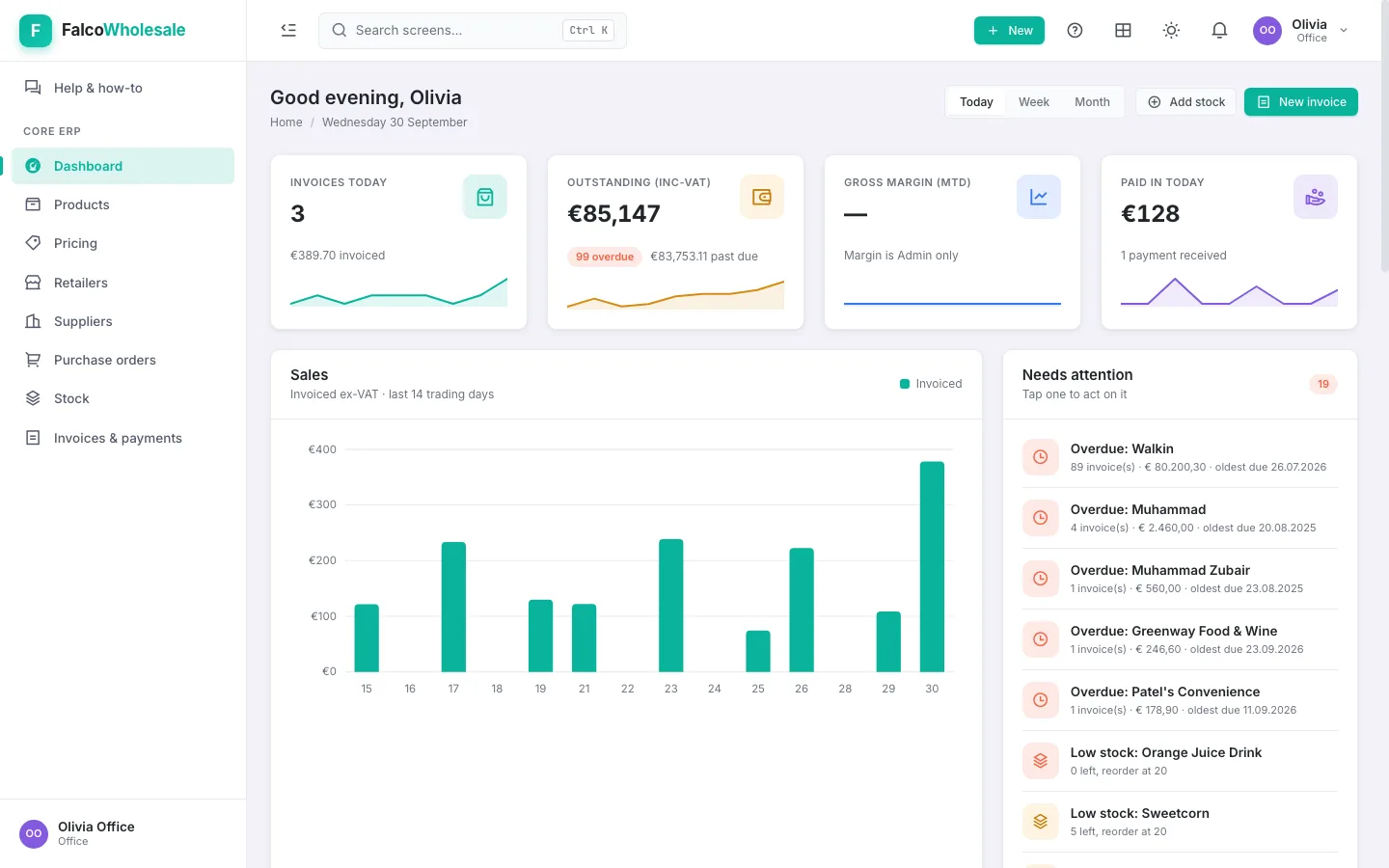The image size is (1389, 868).
Task: Click the Gross Margin chart icon
Action: [x=1039, y=197]
